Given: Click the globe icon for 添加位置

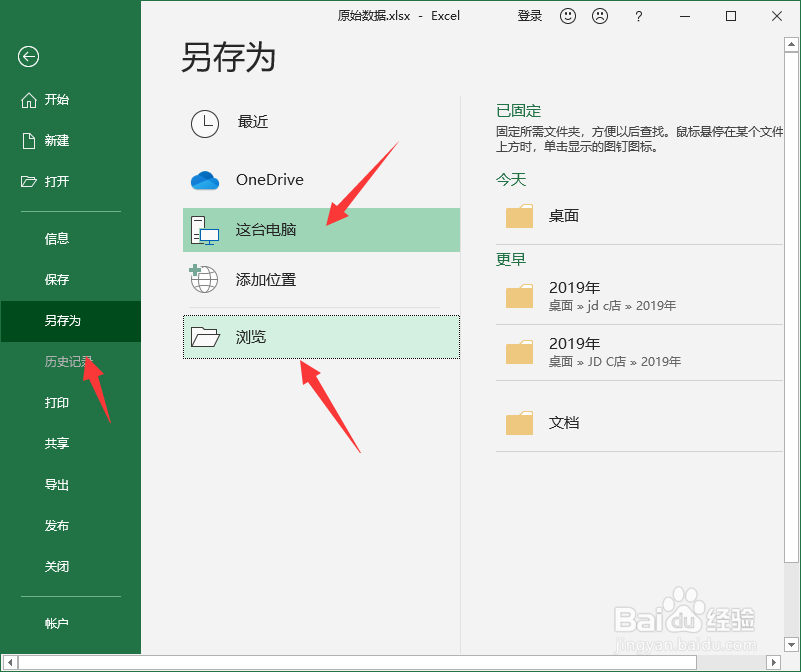Looking at the screenshot, I should [x=203, y=279].
